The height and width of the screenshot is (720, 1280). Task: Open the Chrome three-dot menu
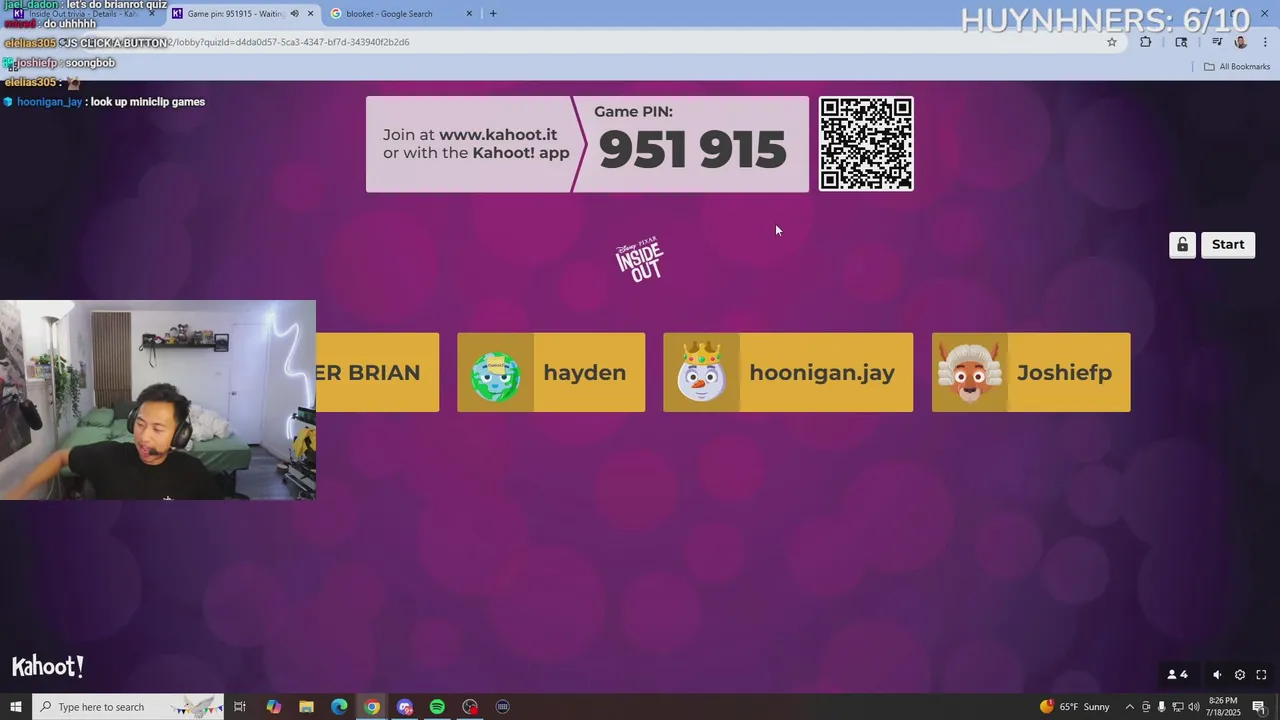click(1266, 42)
